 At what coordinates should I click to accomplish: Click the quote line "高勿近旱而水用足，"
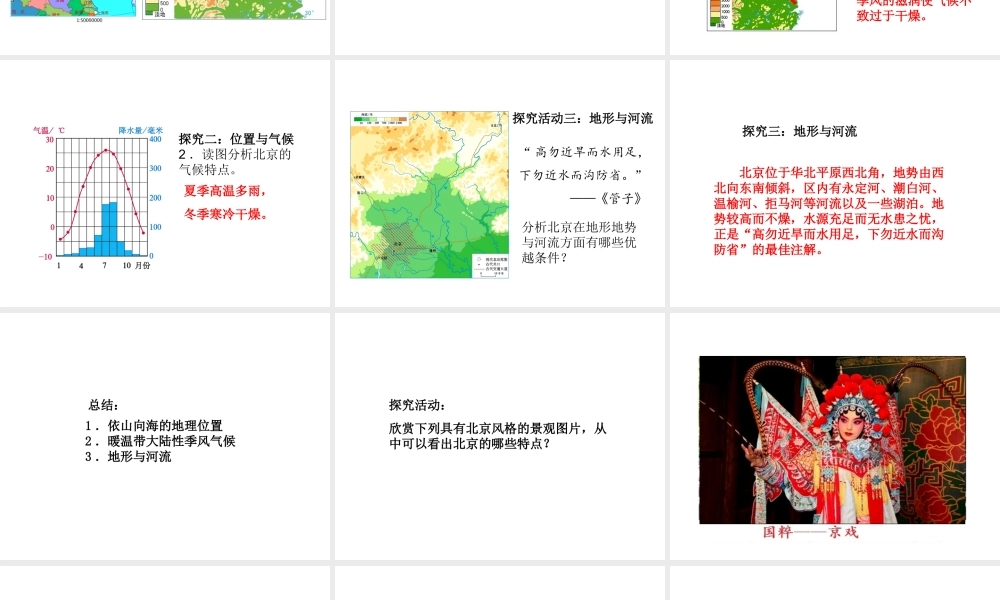click(583, 152)
